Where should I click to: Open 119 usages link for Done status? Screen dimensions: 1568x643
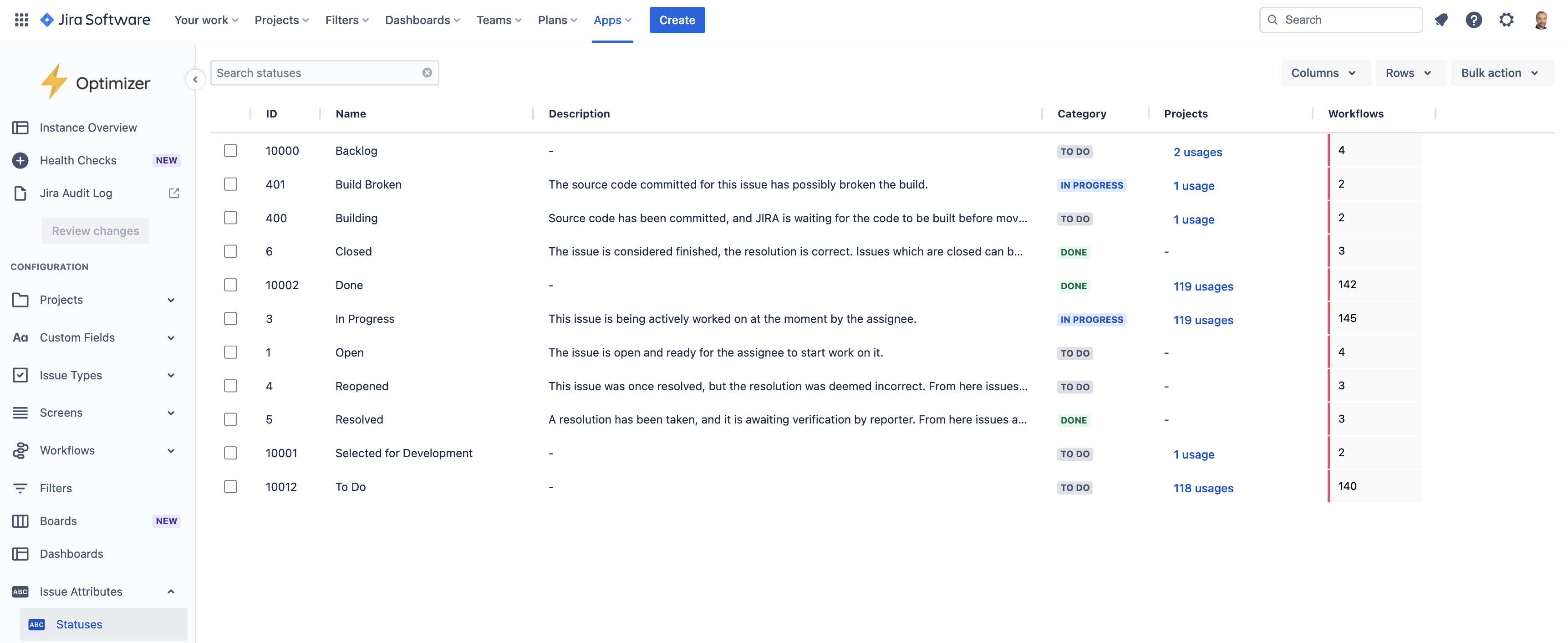pos(1203,286)
